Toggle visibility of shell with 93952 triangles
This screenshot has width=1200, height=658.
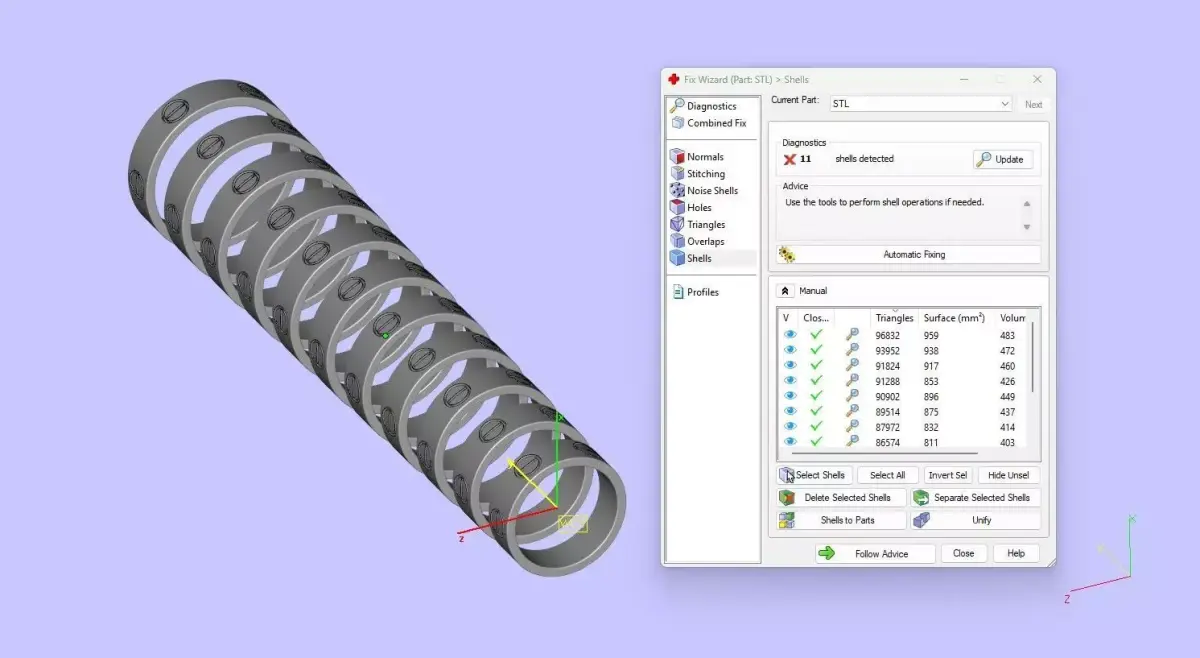point(790,350)
